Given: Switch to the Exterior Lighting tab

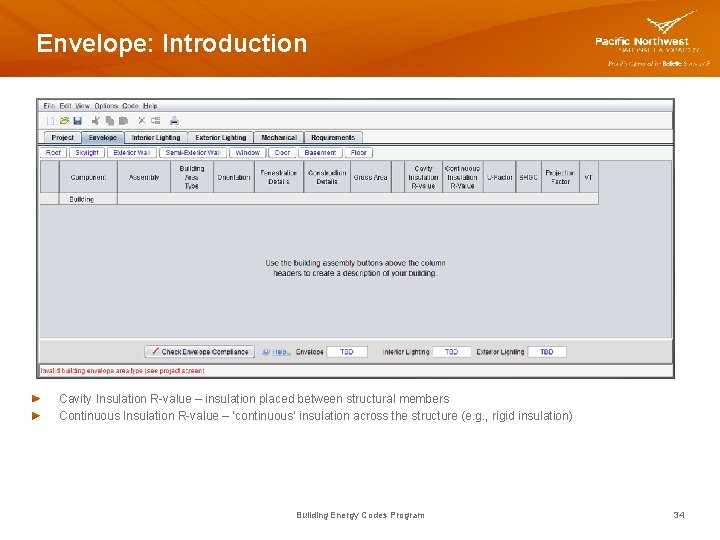Looking at the screenshot, I should coord(221,137).
